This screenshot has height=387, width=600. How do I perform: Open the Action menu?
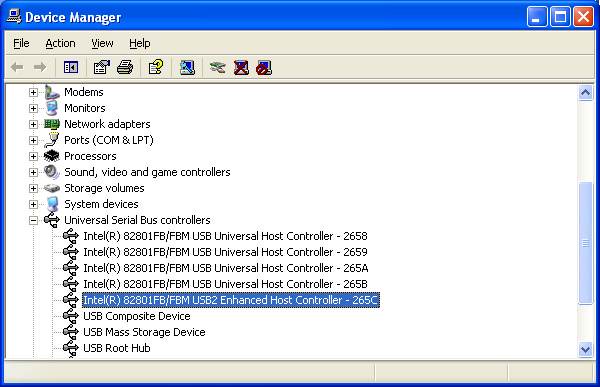pyautogui.click(x=60, y=43)
